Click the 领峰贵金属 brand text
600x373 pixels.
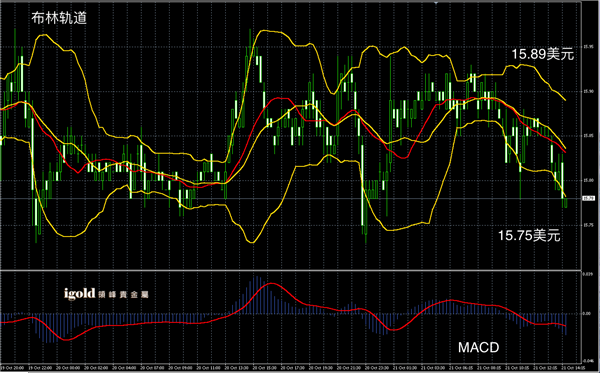click(x=123, y=295)
